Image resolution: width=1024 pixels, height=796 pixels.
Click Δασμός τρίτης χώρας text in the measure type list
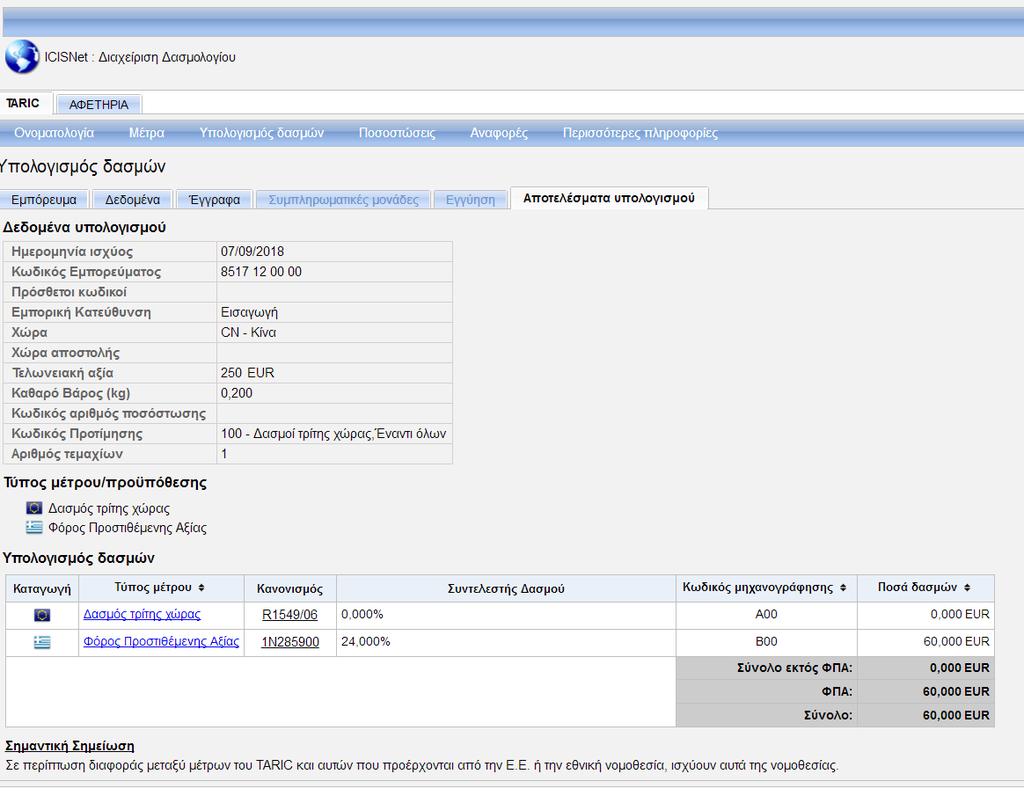[109, 508]
